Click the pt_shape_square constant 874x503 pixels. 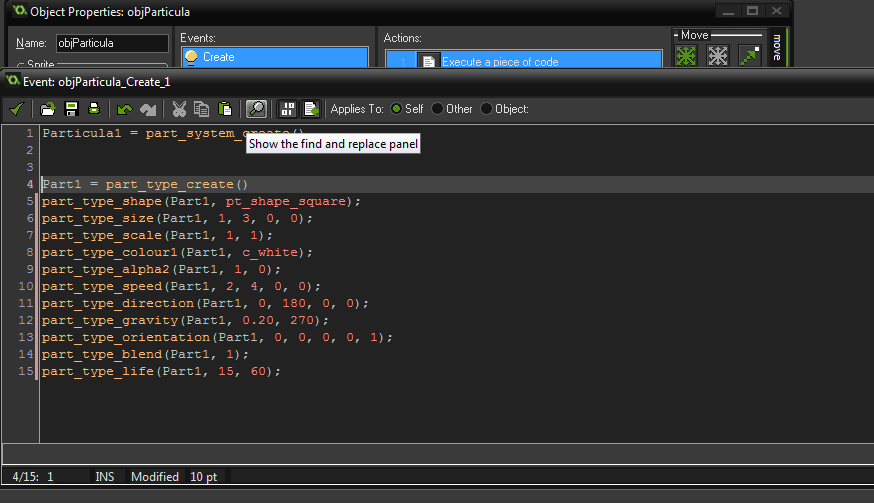[285, 201]
